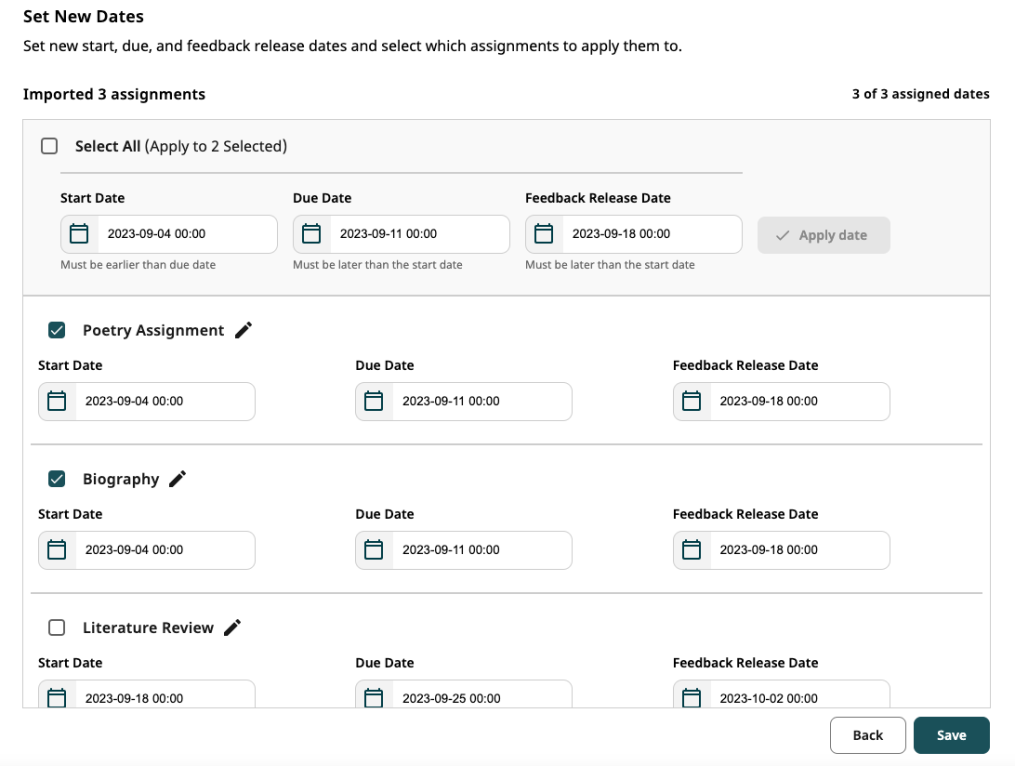The height and width of the screenshot is (766, 1015).
Task: Edit the Biography assignment name
Action: coord(178,478)
